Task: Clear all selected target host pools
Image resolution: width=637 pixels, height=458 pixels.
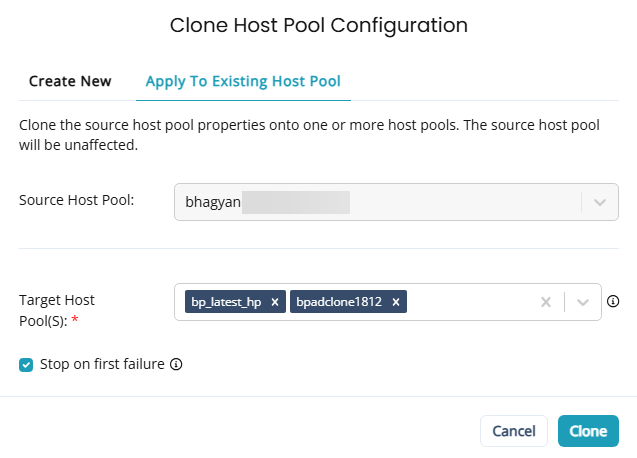Action: (546, 302)
